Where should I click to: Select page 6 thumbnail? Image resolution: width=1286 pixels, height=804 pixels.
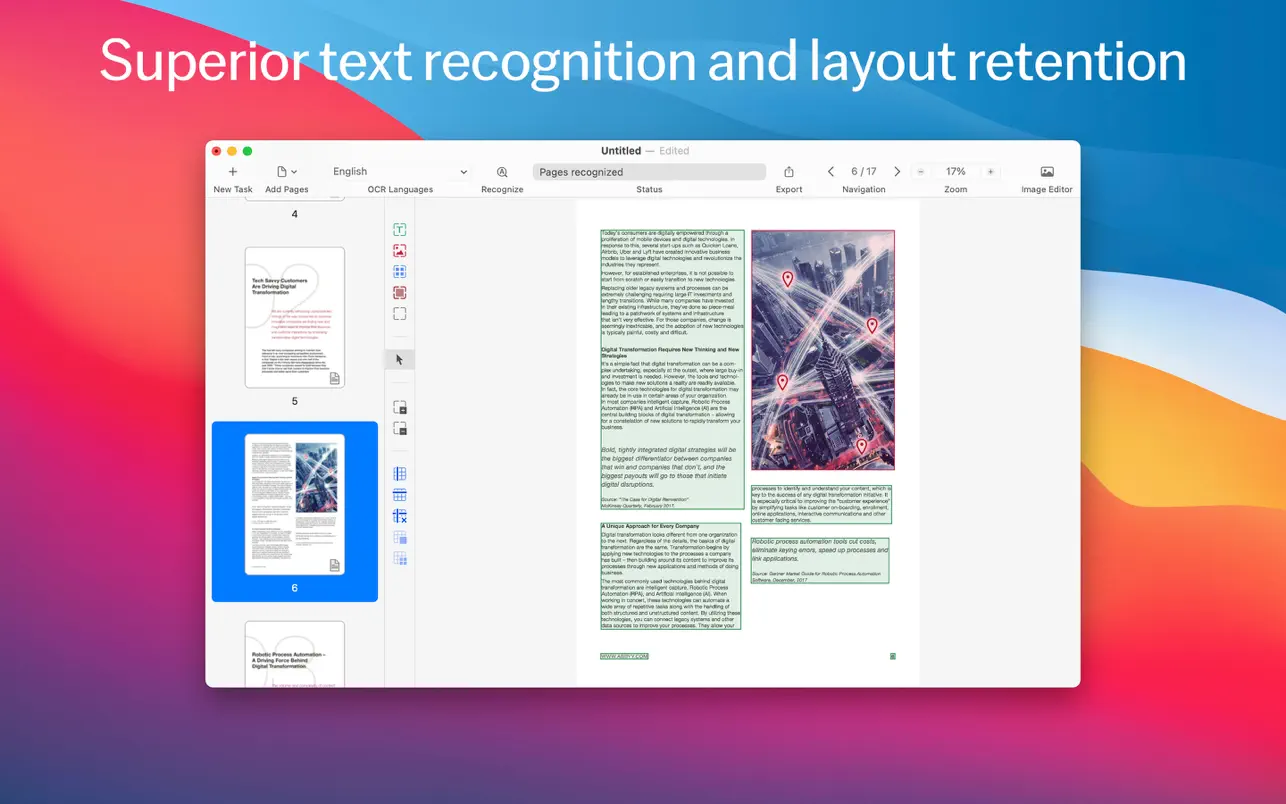tap(295, 504)
